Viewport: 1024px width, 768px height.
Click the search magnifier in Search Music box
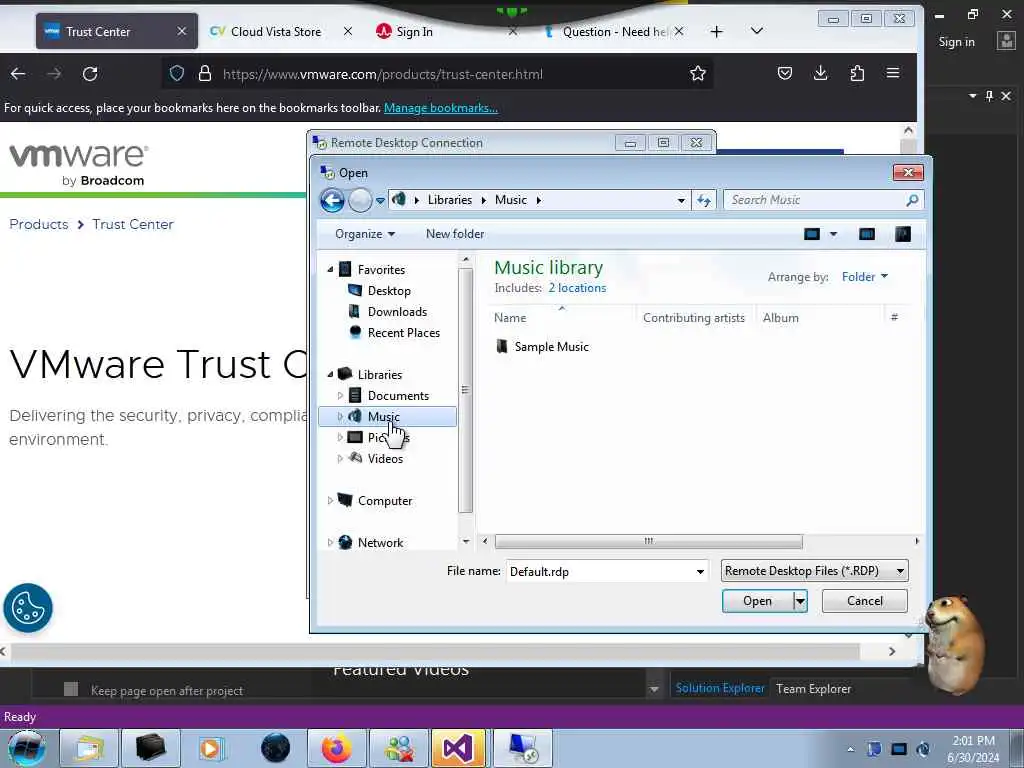pyautogui.click(x=912, y=200)
